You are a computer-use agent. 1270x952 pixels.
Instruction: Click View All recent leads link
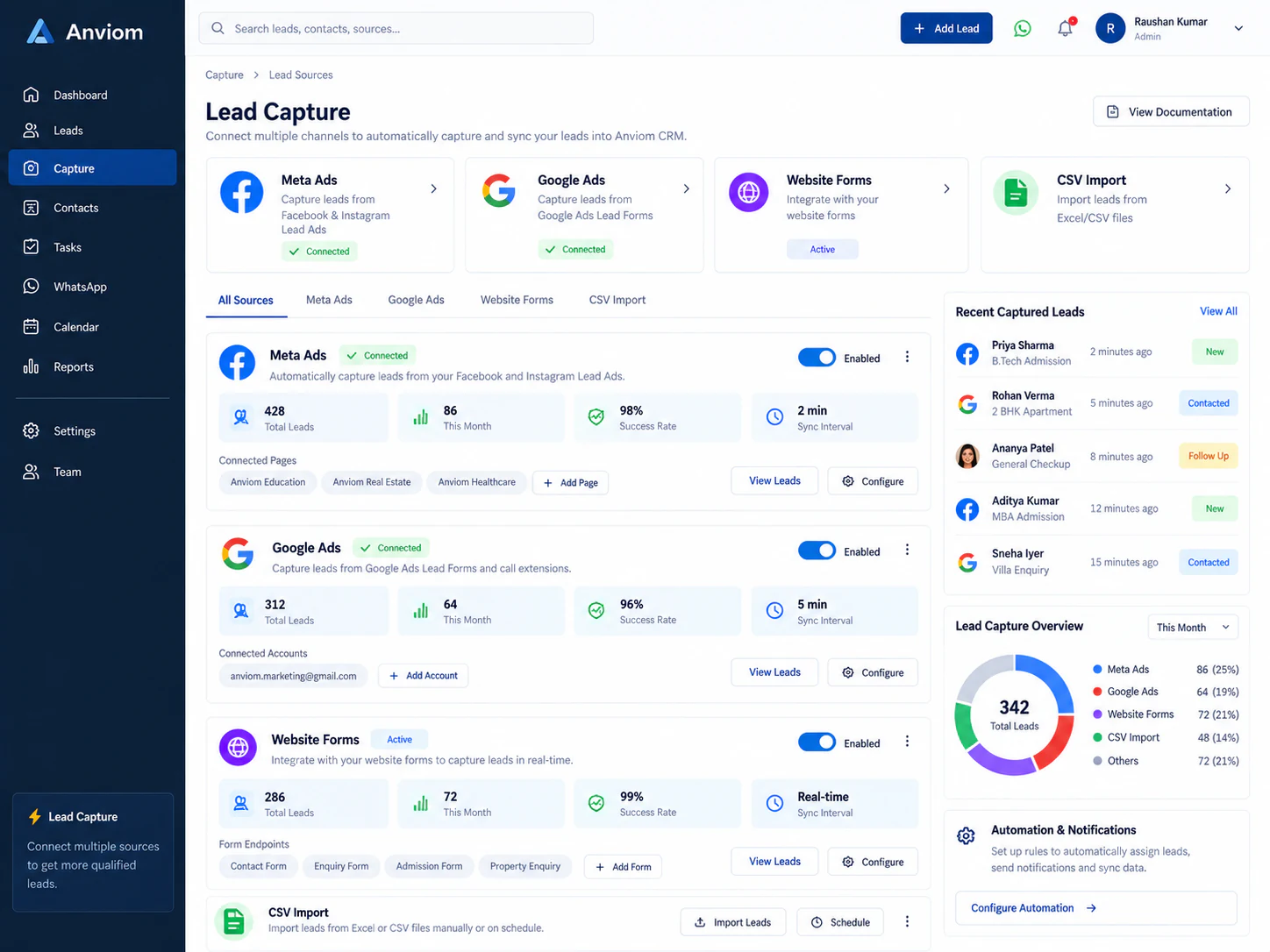point(1218,311)
